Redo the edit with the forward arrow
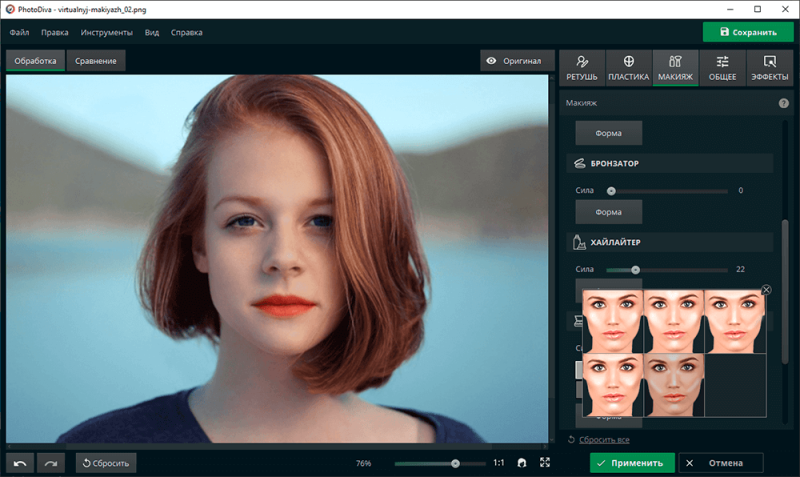 point(52,463)
